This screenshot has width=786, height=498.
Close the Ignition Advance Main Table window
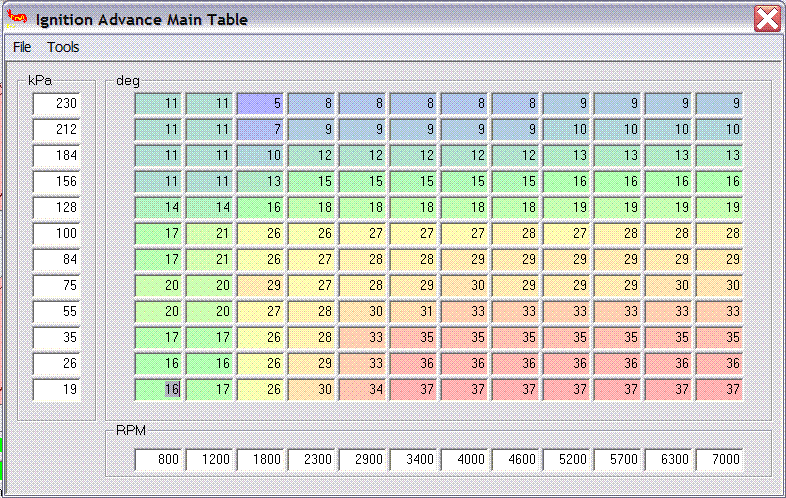point(767,19)
